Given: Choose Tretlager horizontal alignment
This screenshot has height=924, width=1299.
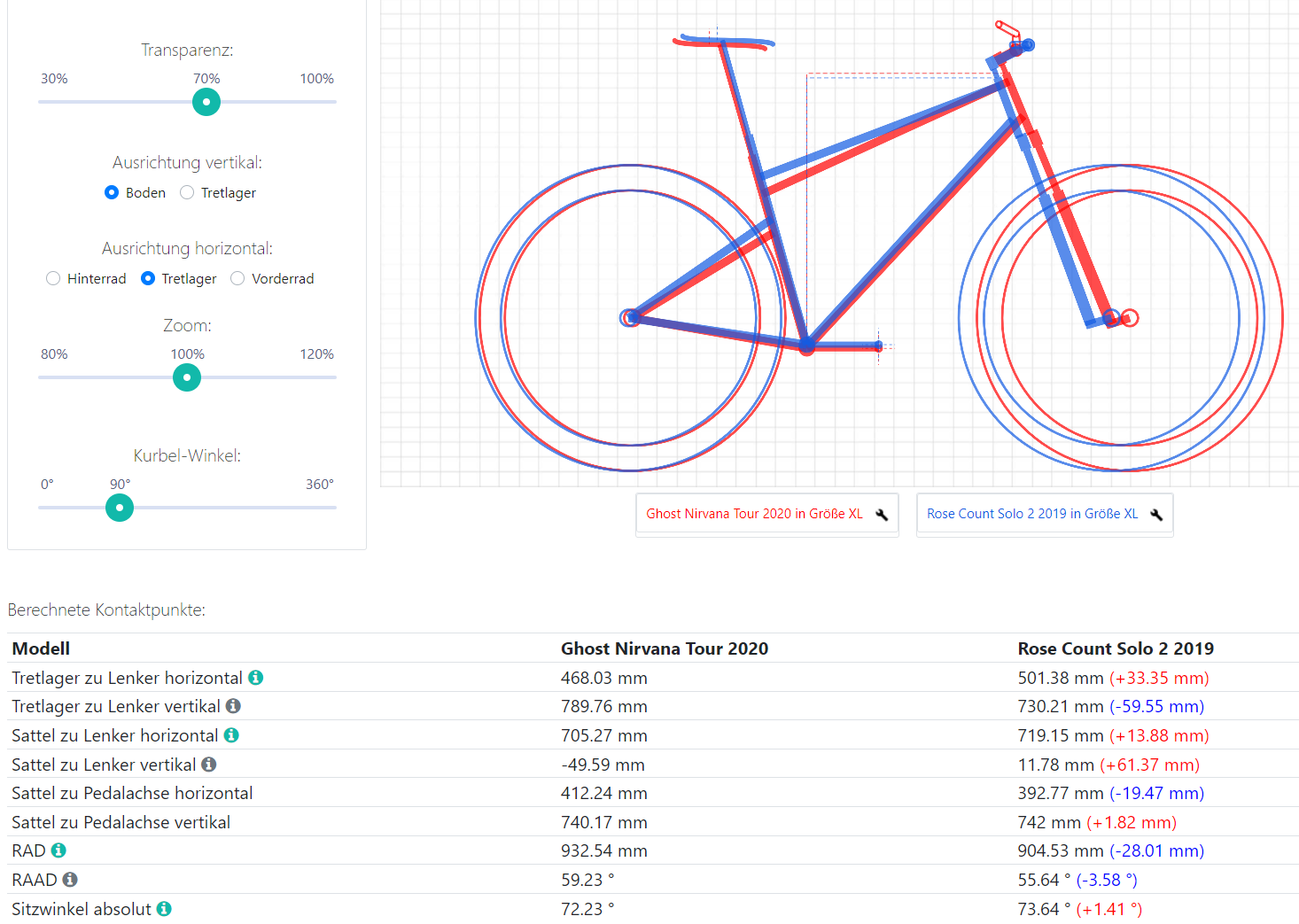Looking at the screenshot, I should [x=148, y=278].
